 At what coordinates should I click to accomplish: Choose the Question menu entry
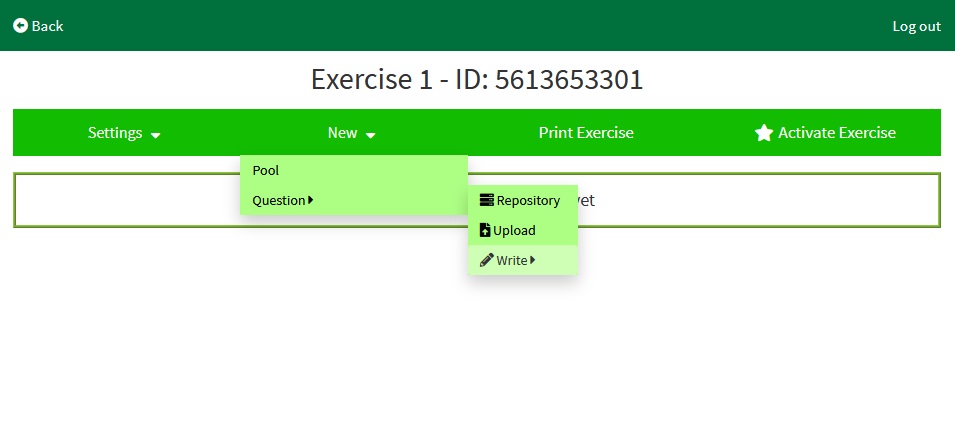click(x=278, y=200)
